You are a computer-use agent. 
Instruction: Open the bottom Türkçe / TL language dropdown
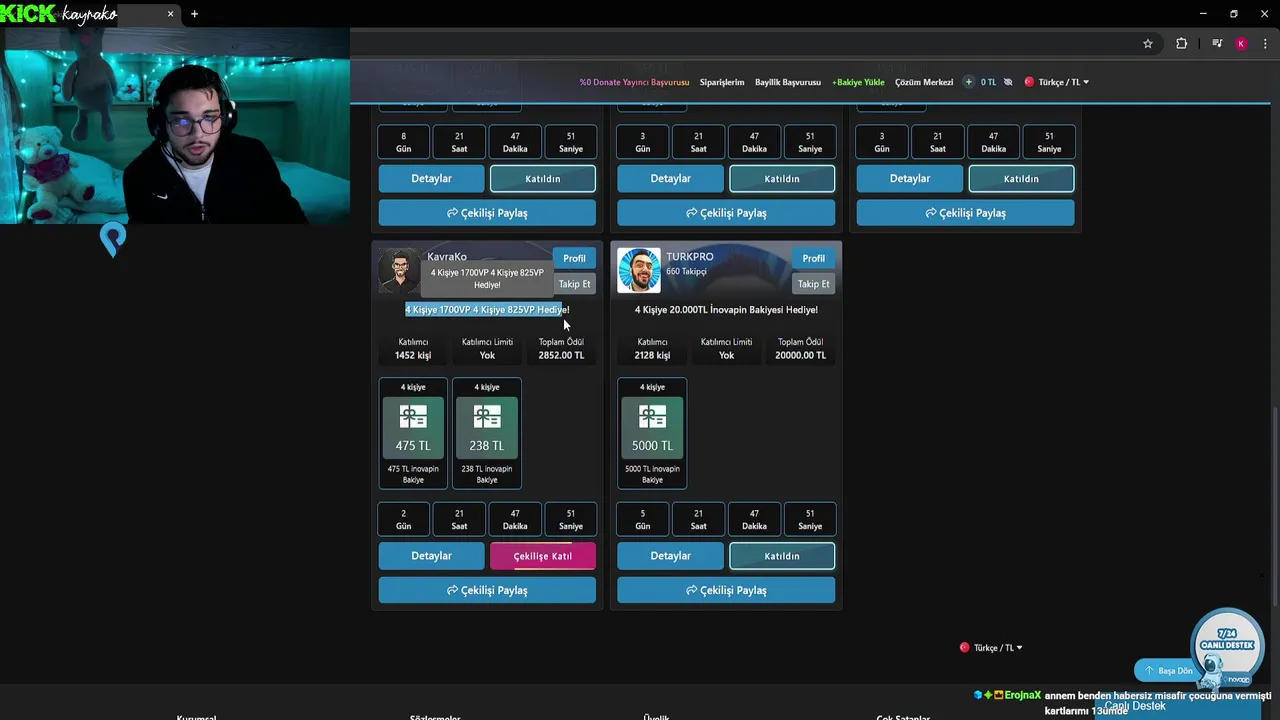pyautogui.click(x=991, y=648)
